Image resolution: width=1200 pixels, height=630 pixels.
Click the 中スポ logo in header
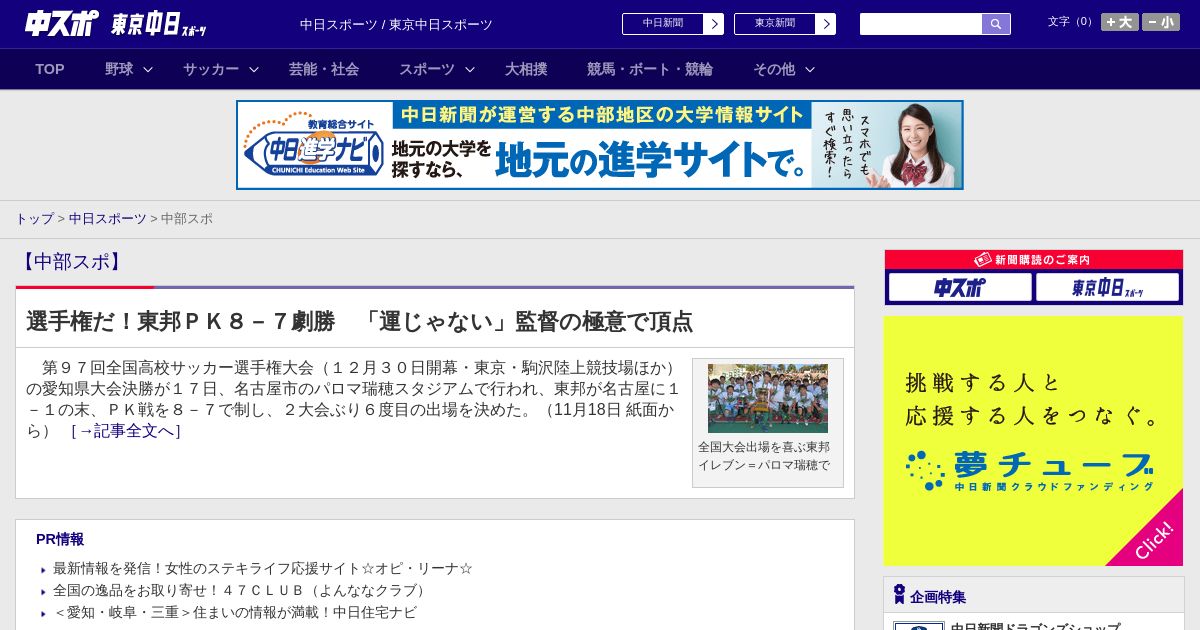pos(62,23)
